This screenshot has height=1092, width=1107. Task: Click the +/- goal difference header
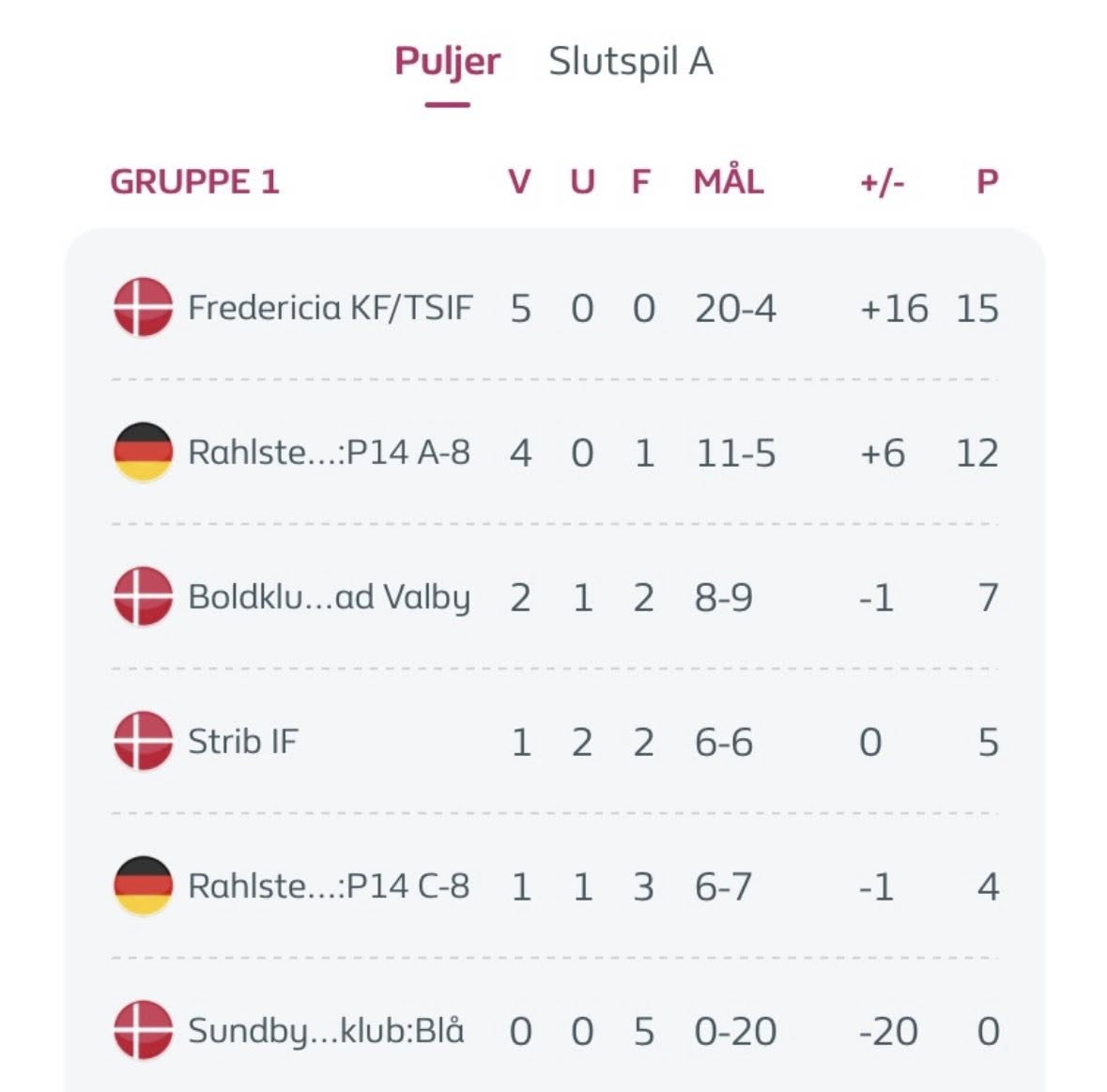[882, 183]
